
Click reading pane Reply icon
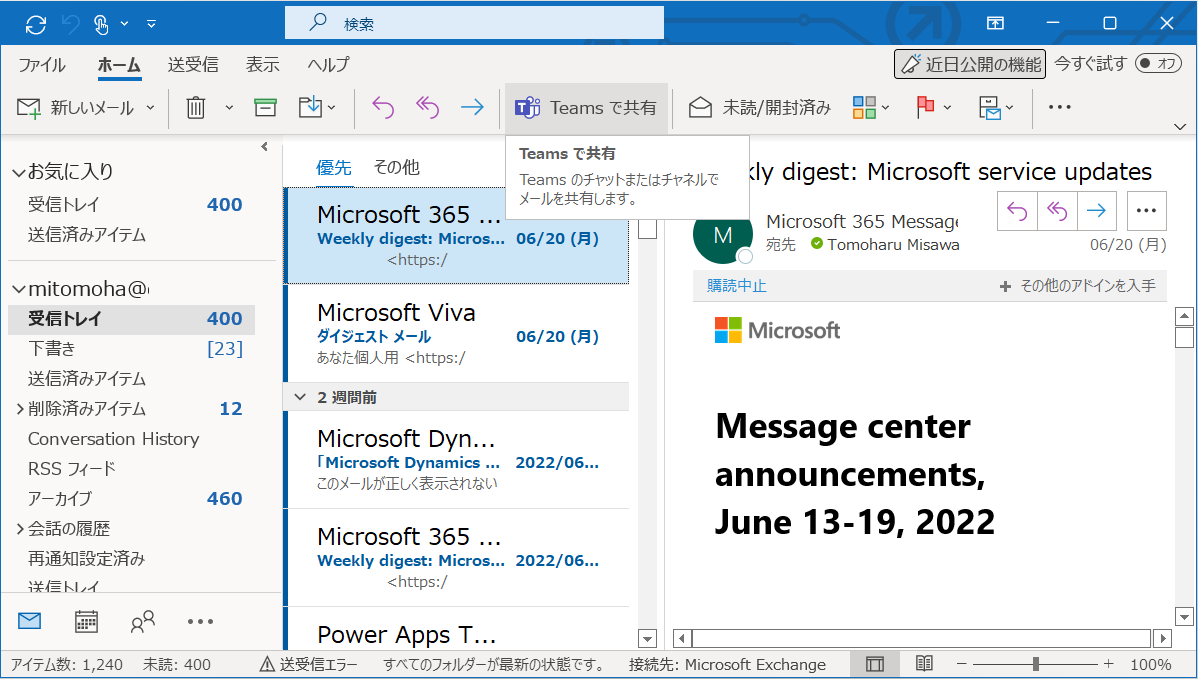1017,211
